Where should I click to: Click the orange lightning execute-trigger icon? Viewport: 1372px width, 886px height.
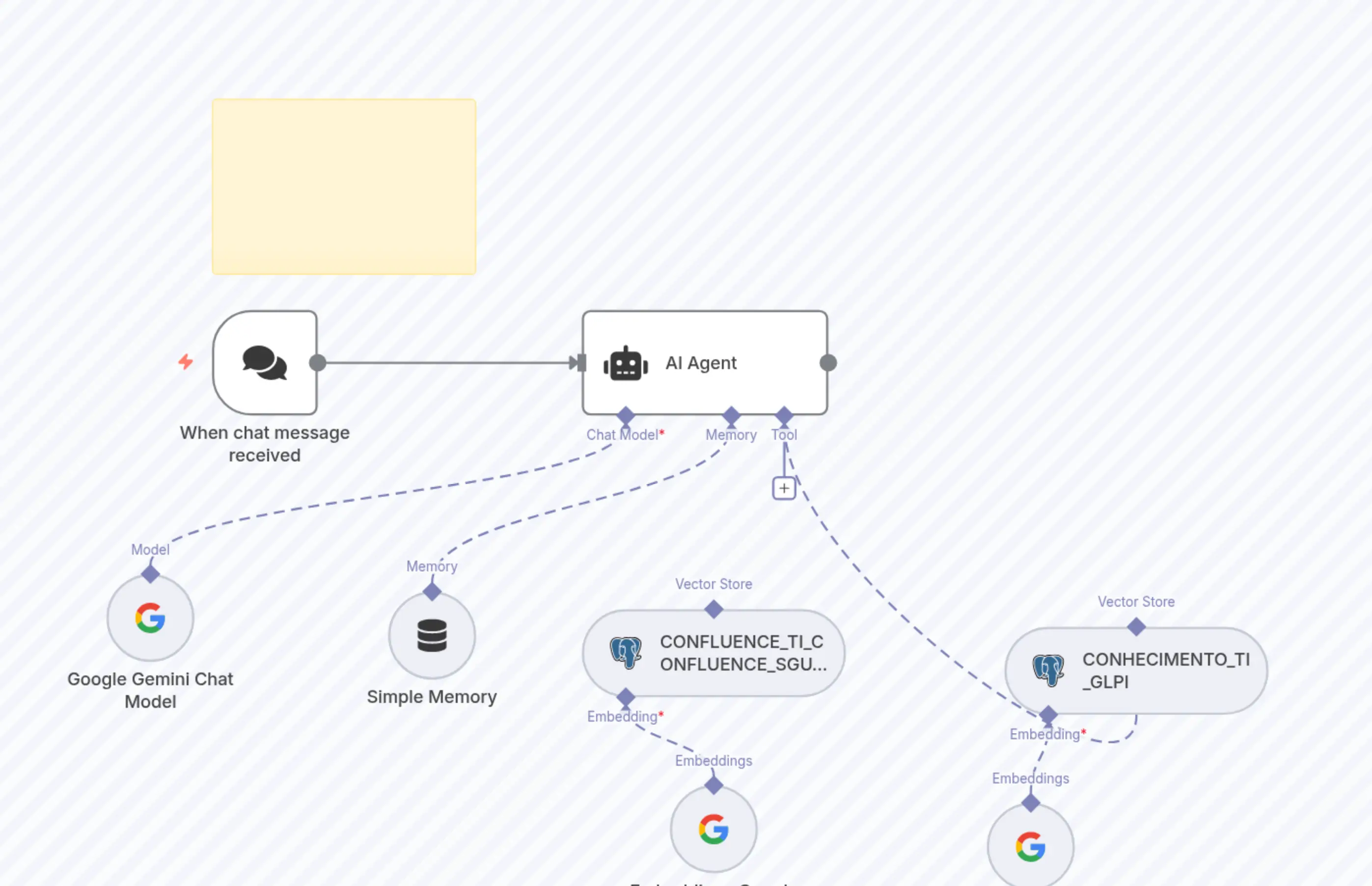point(185,361)
